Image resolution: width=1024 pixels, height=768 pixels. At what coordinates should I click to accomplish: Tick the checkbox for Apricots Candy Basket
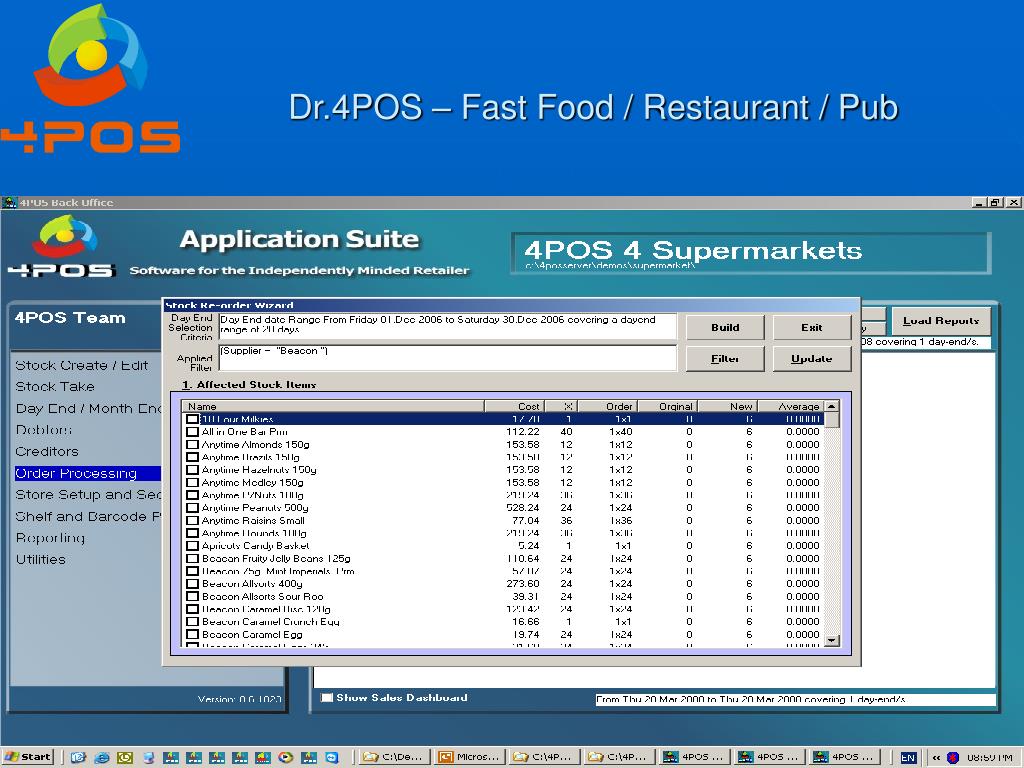point(192,545)
